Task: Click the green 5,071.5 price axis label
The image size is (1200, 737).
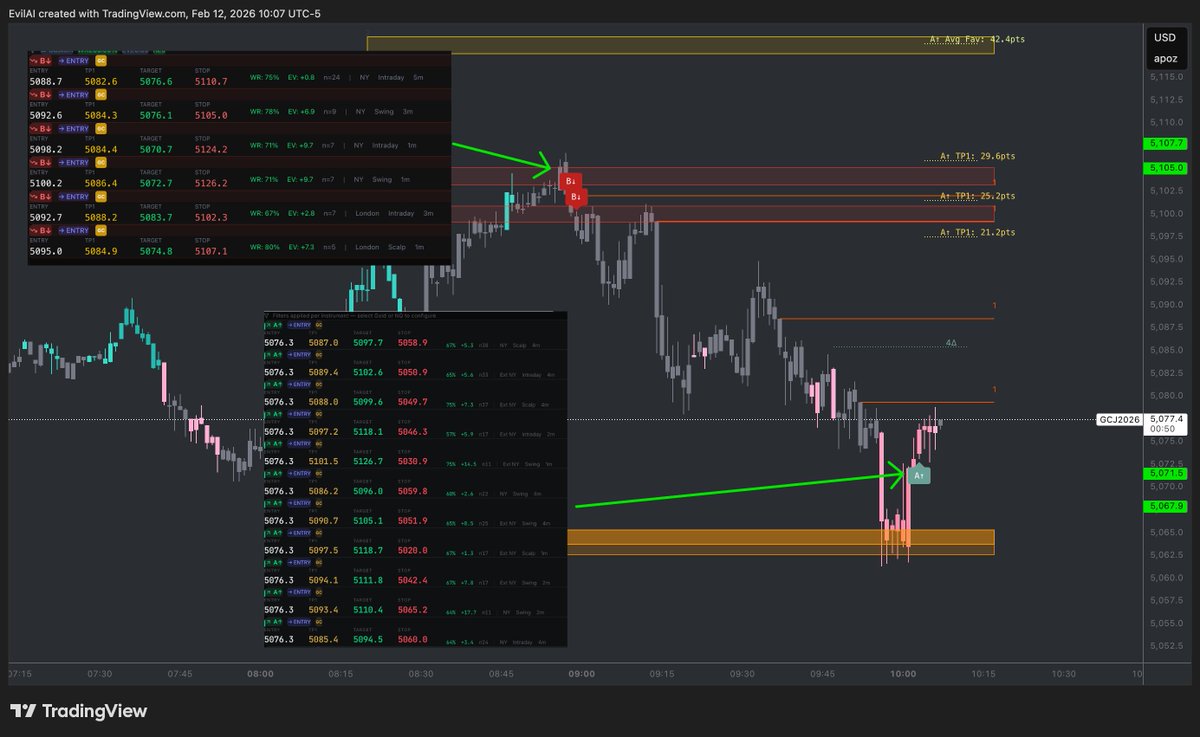Action: coord(1167,472)
